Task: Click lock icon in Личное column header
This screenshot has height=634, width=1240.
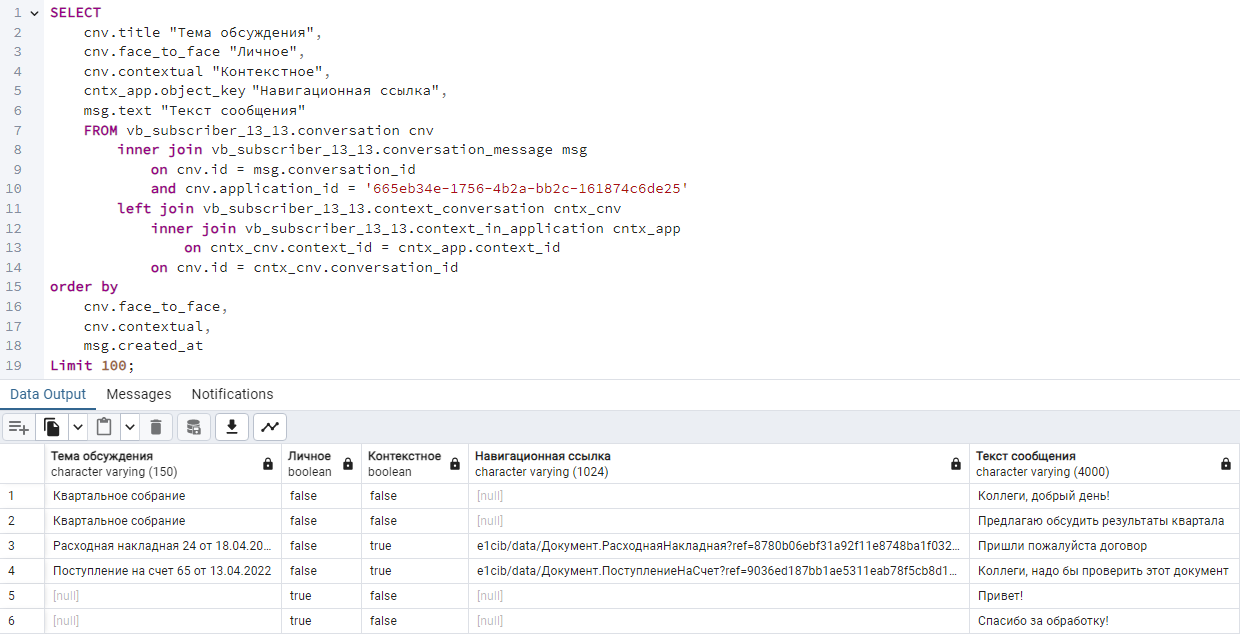Action: [x=348, y=464]
